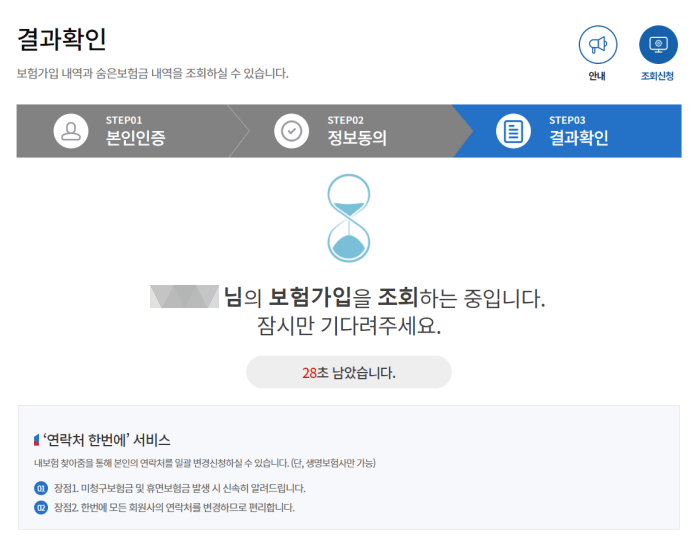Click the 결과확인 page heading
The image size is (700, 560).
pyautogui.click(x=62, y=39)
